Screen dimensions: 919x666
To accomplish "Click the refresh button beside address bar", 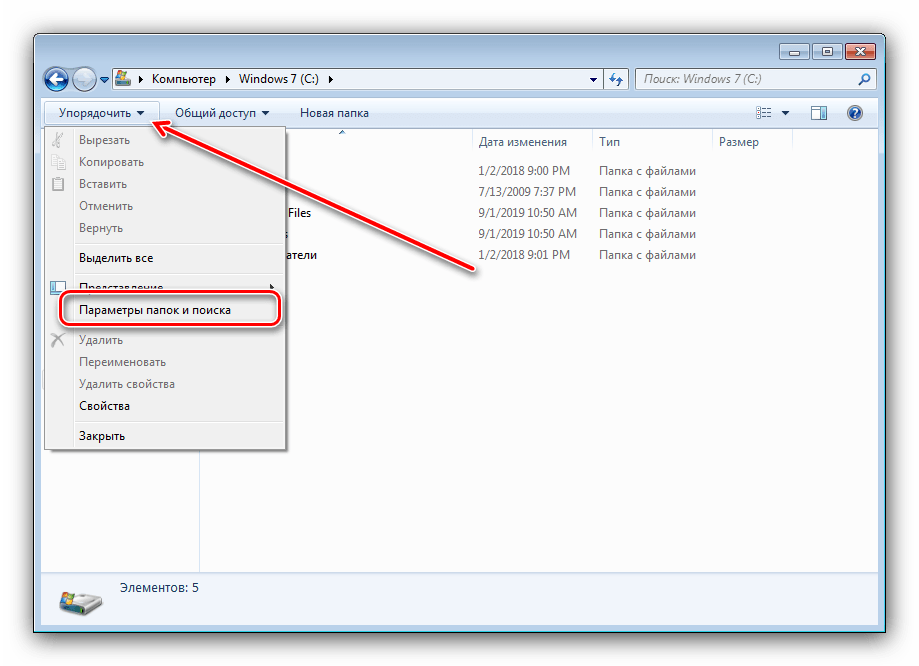I will (615, 79).
